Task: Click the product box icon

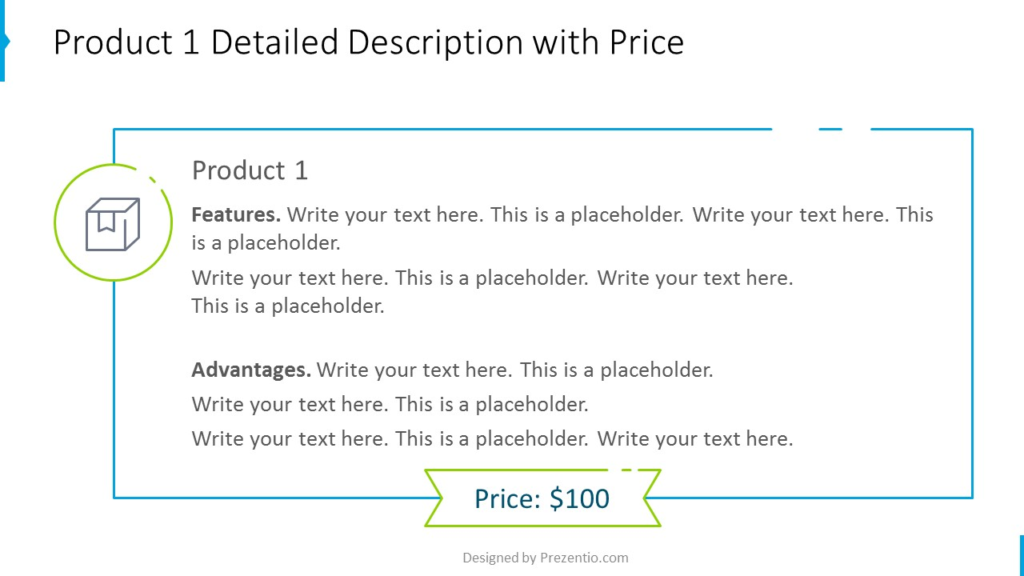Action: coord(112,224)
